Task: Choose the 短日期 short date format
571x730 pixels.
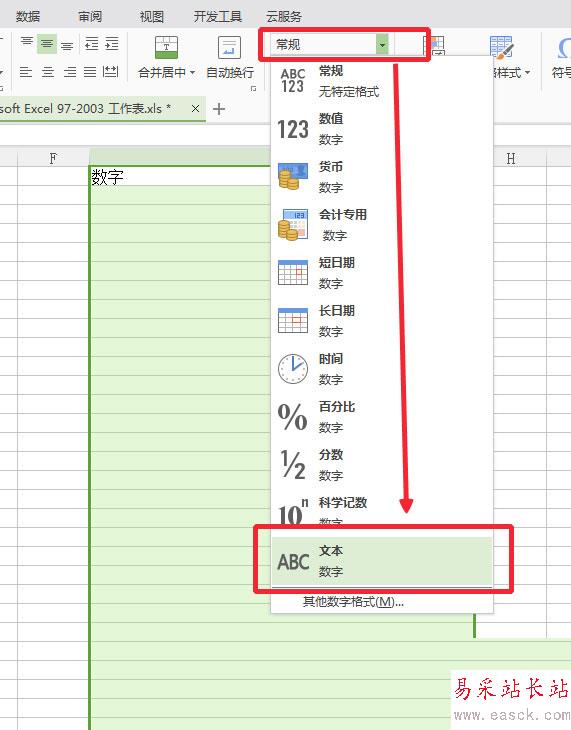Action: click(382, 273)
